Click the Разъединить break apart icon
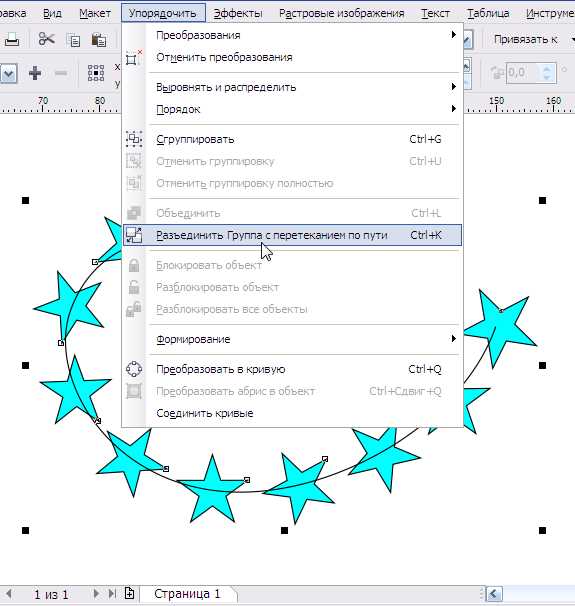 click(134, 235)
